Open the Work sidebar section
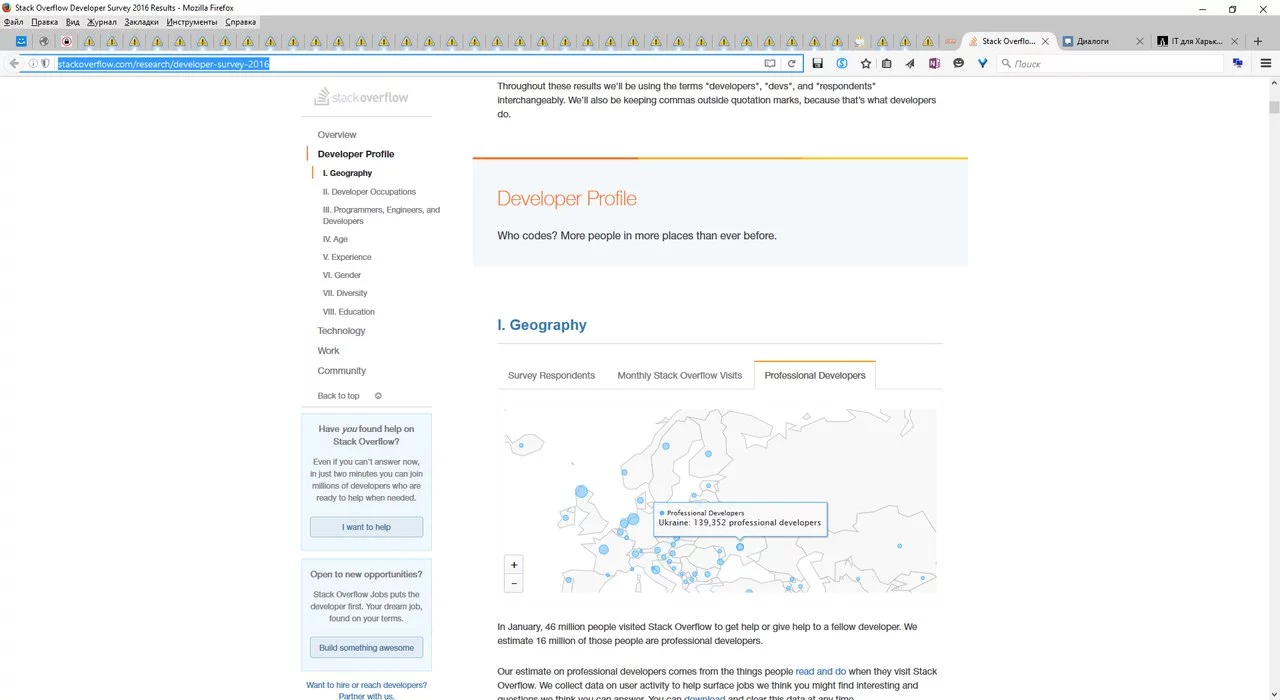1280x700 pixels. click(x=328, y=351)
